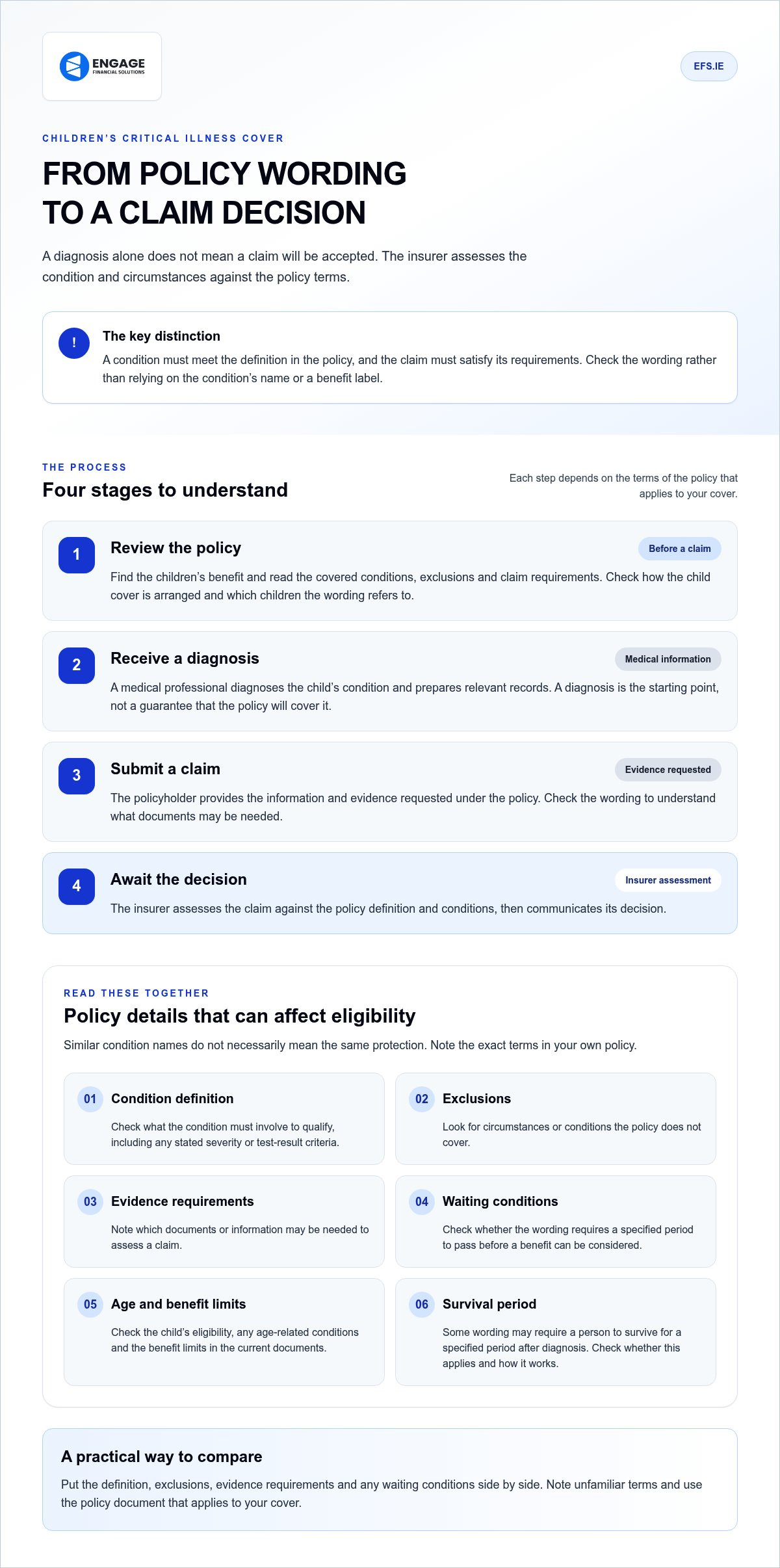
Task: Select the Await the decision stage card
Action: 390,893
